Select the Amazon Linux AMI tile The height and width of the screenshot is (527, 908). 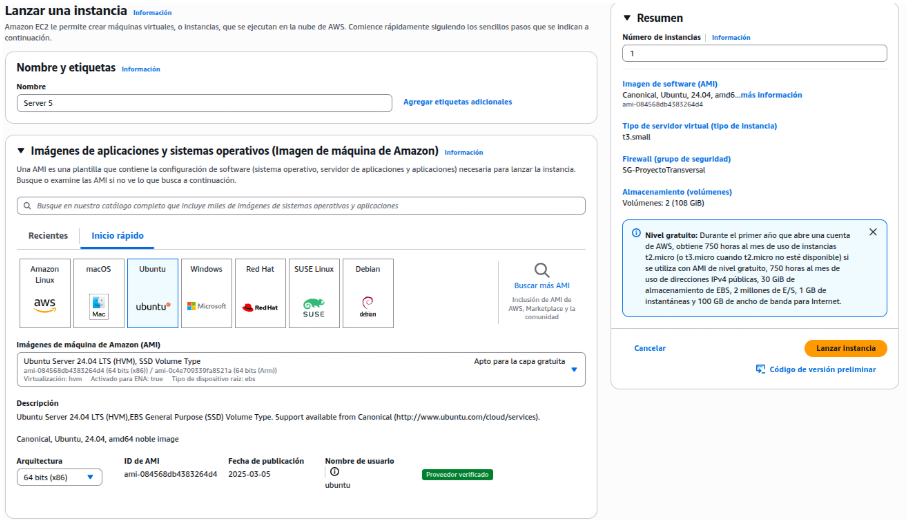(45, 292)
